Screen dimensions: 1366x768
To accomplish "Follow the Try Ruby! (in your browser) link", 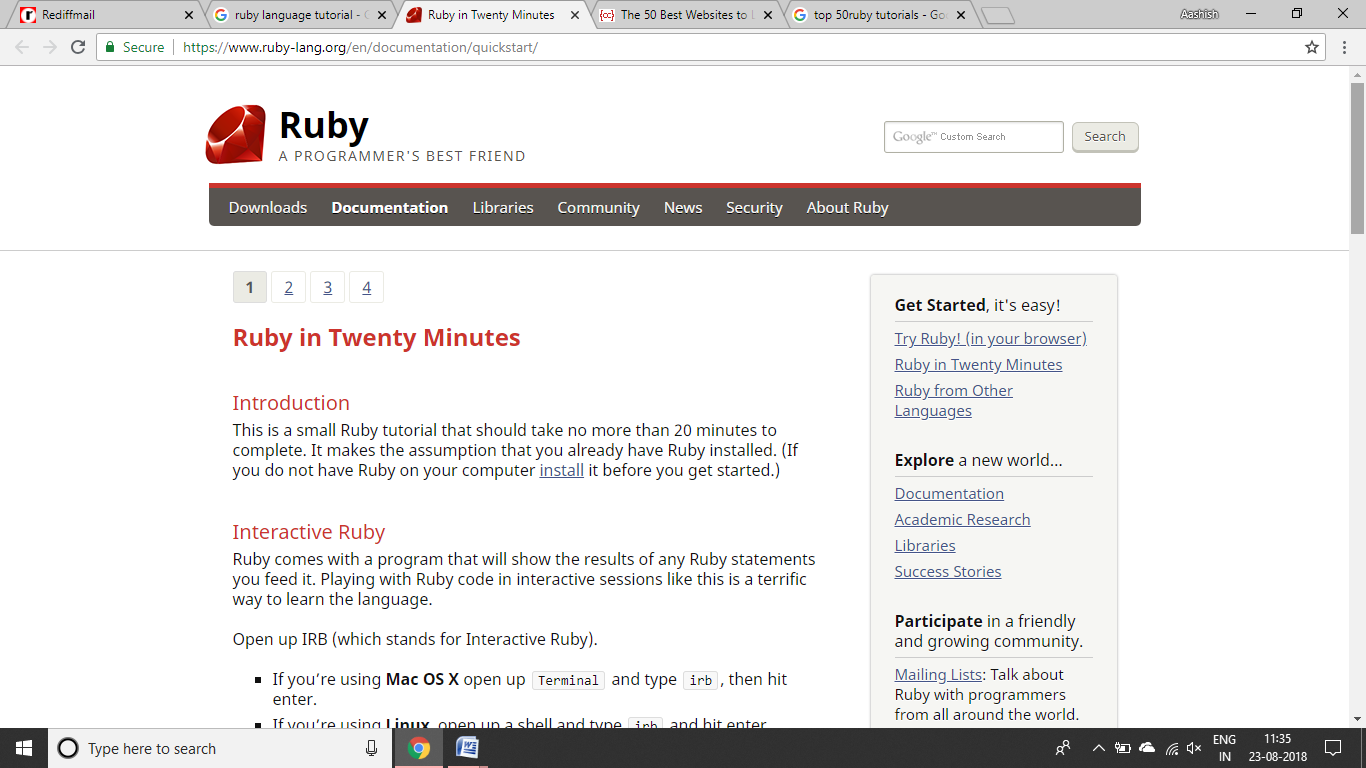I will pyautogui.click(x=990, y=338).
